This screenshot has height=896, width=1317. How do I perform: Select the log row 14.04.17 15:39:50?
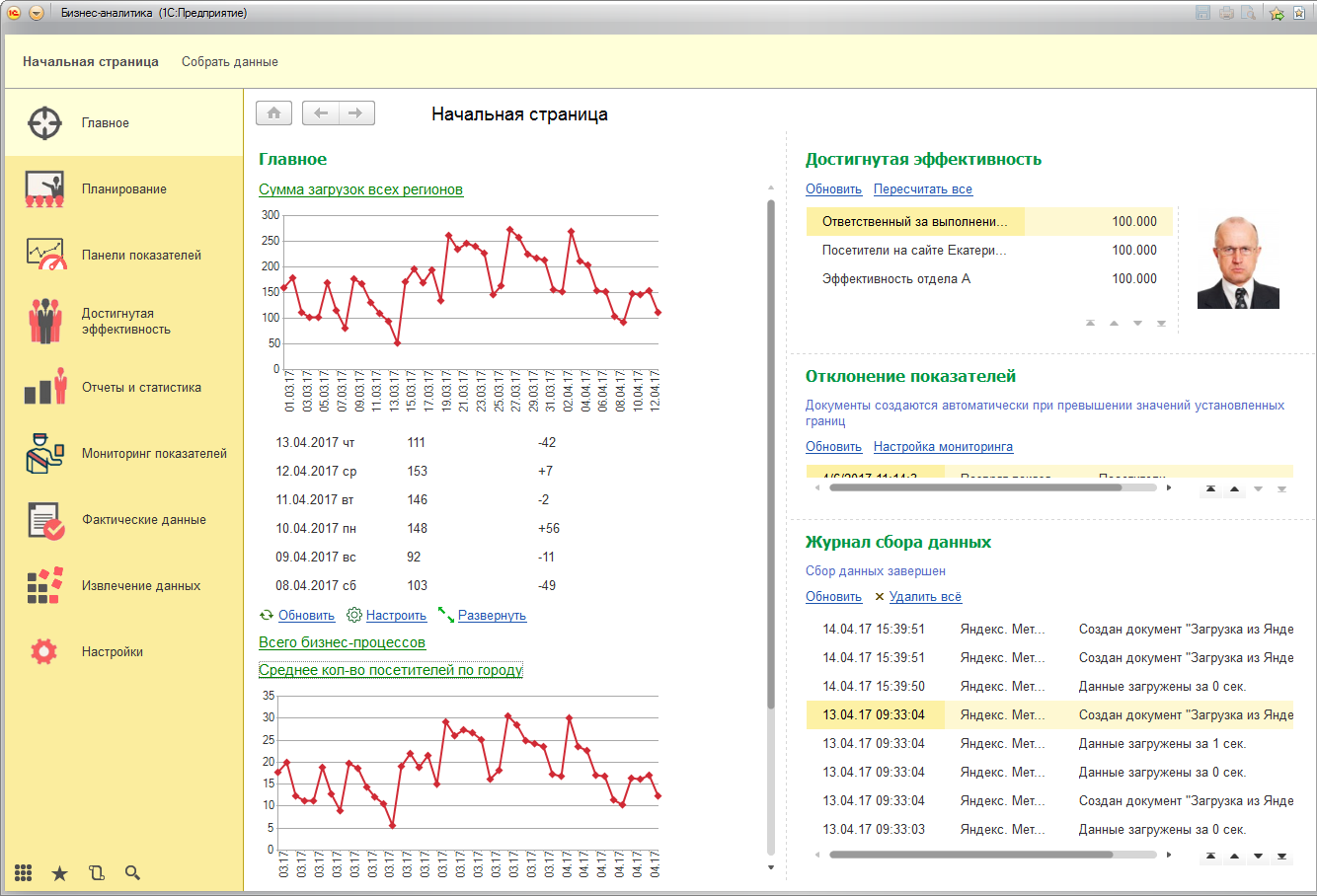tap(1049, 686)
